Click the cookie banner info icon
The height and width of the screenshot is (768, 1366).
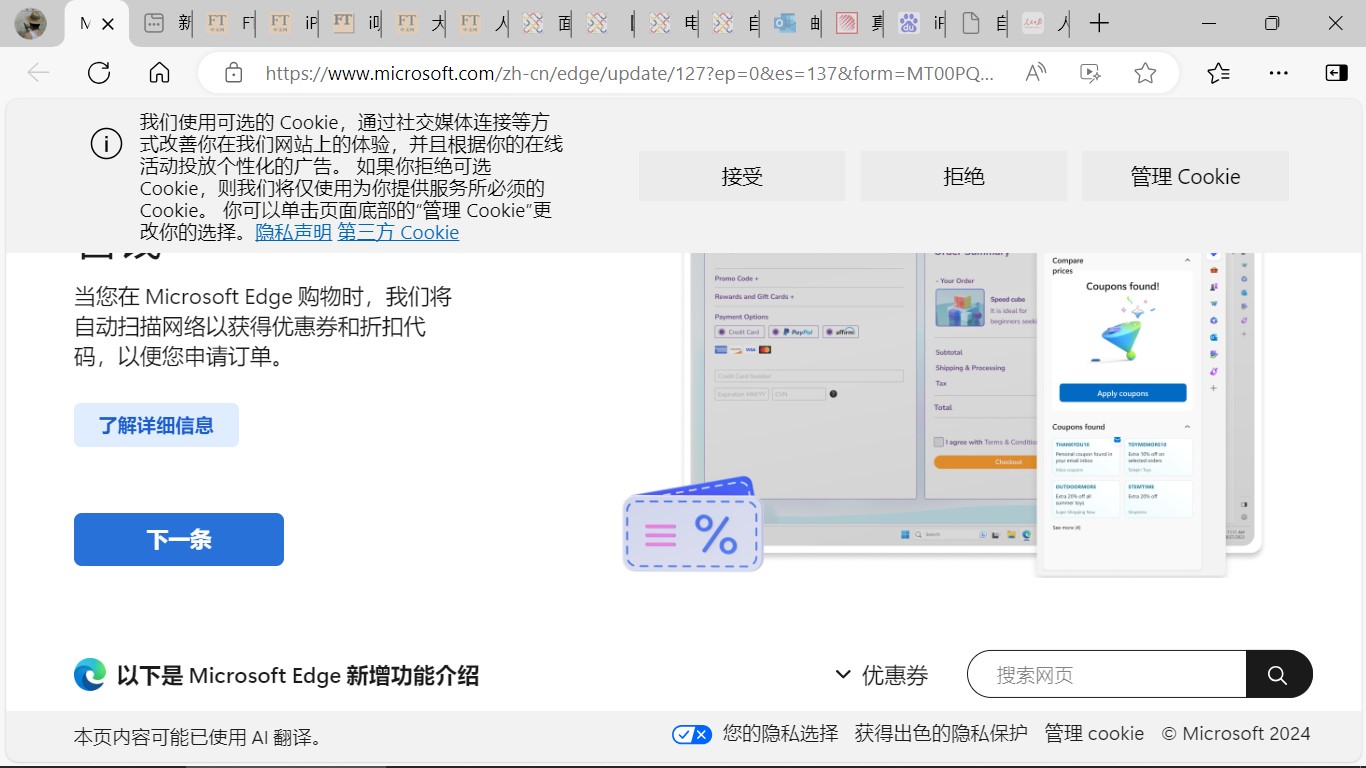pos(106,144)
